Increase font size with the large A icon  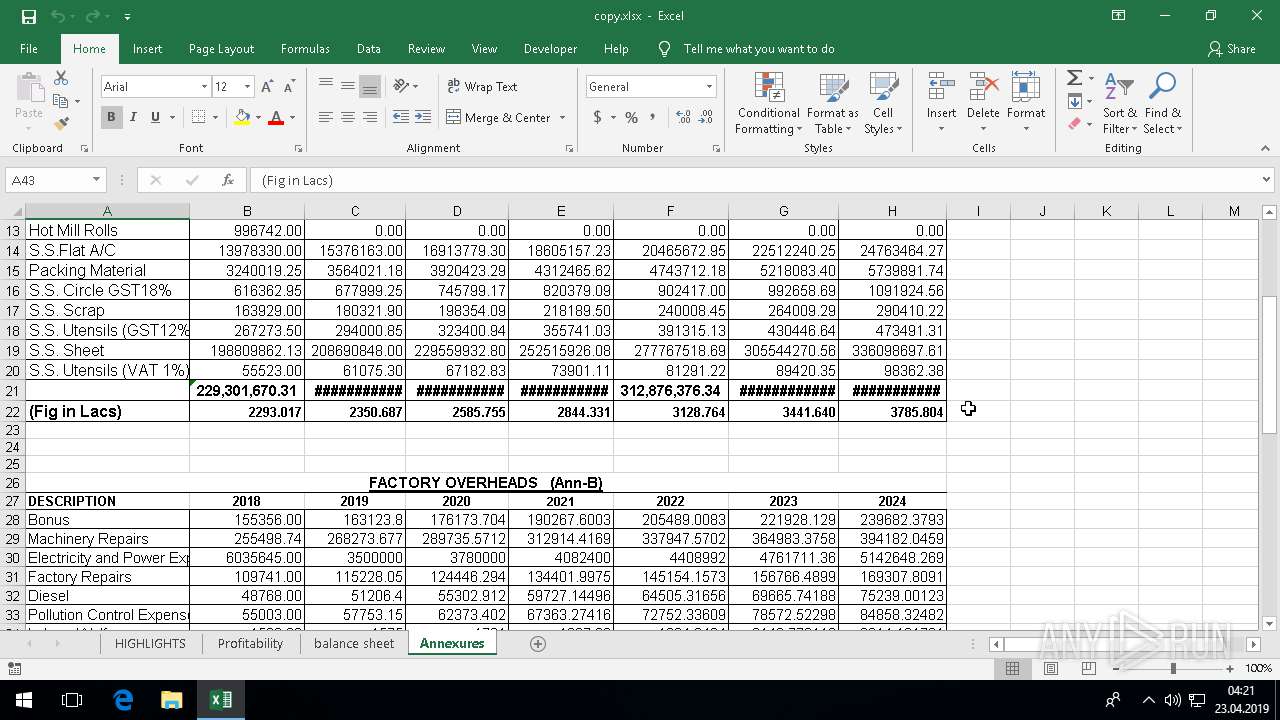[267, 87]
